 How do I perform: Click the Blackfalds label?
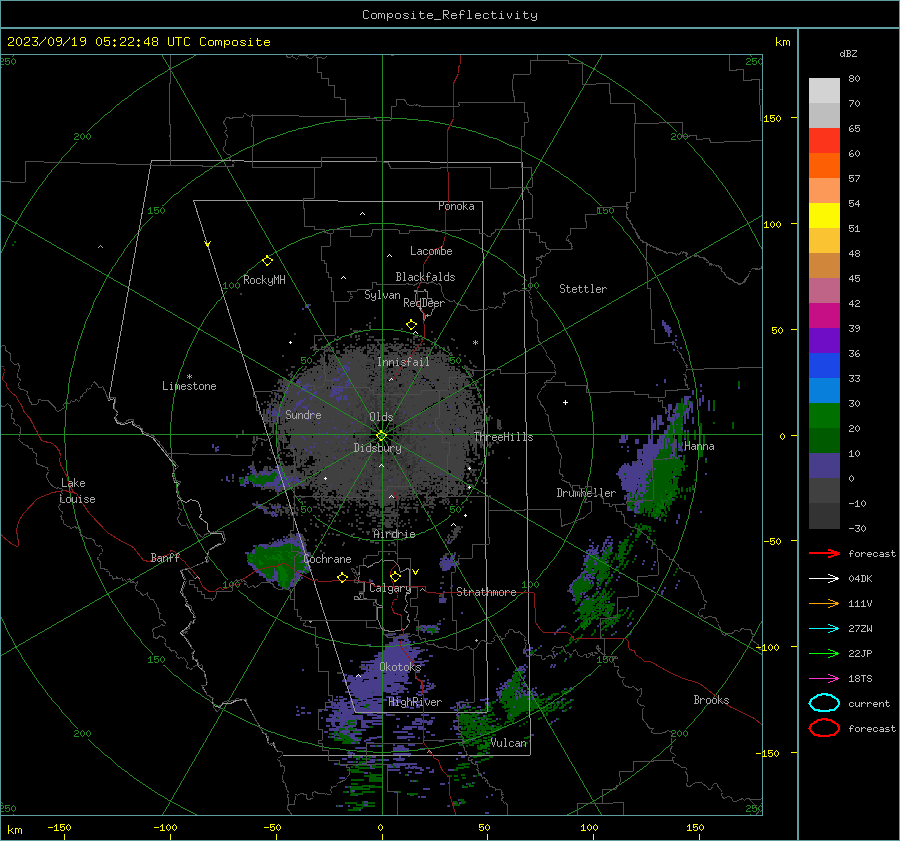point(425,277)
